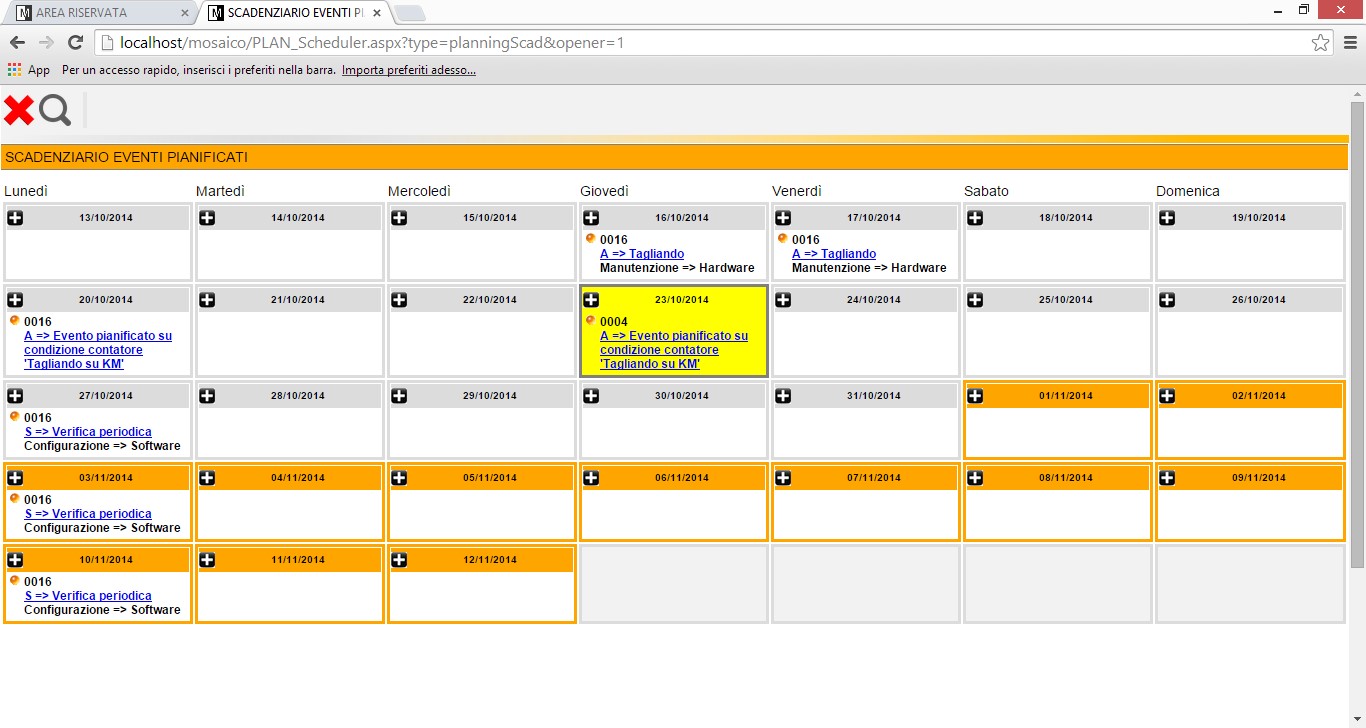Screen dimensions: 1366x728
Task: Click plus icon for 01/11/2014
Action: [975, 396]
